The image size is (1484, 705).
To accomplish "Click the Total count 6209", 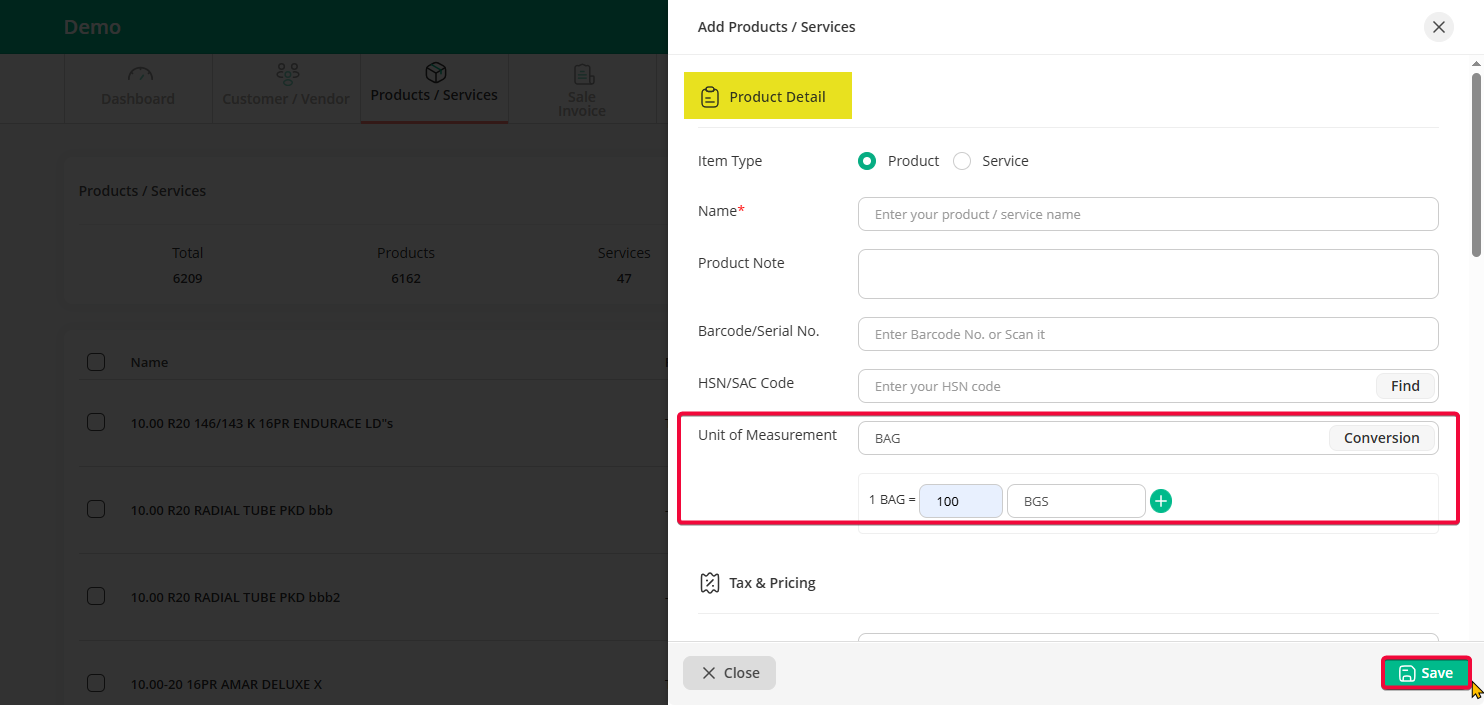I will pyautogui.click(x=187, y=278).
